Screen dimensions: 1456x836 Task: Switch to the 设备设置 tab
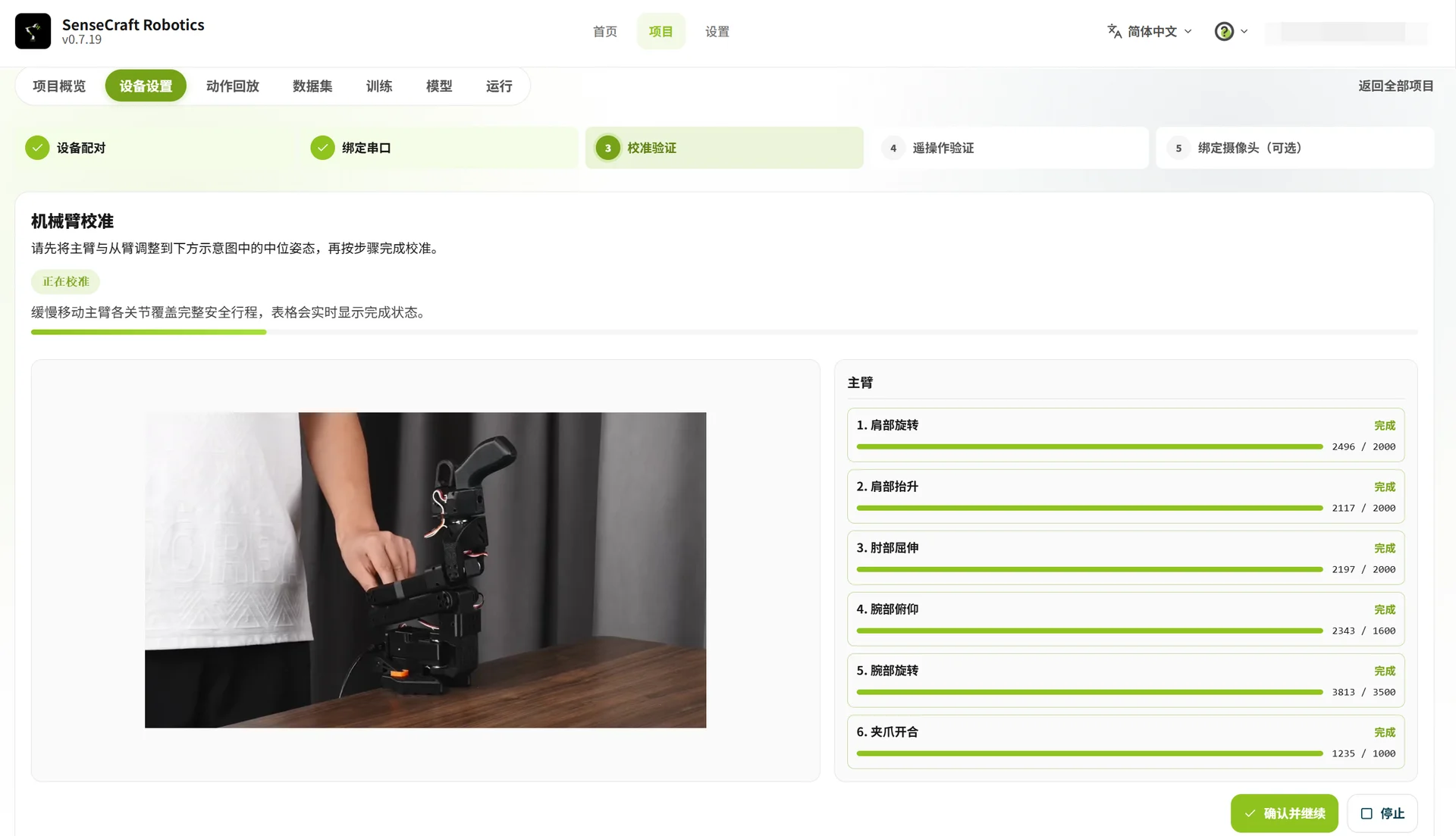coord(146,86)
